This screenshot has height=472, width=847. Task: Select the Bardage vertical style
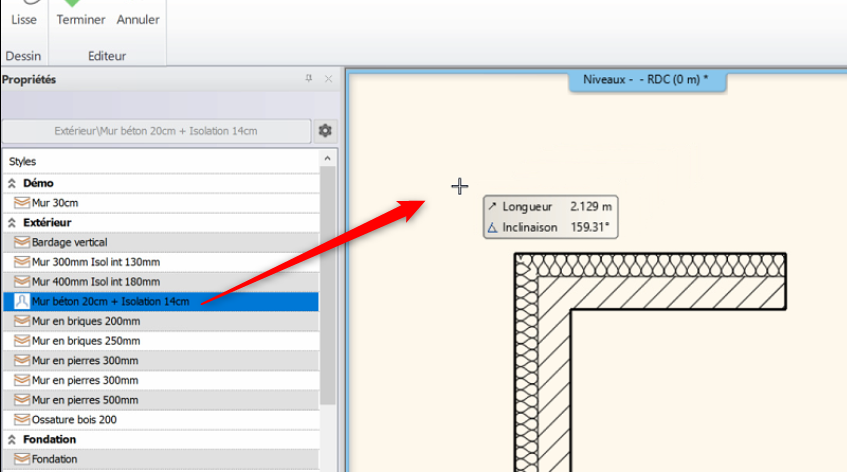(x=161, y=242)
